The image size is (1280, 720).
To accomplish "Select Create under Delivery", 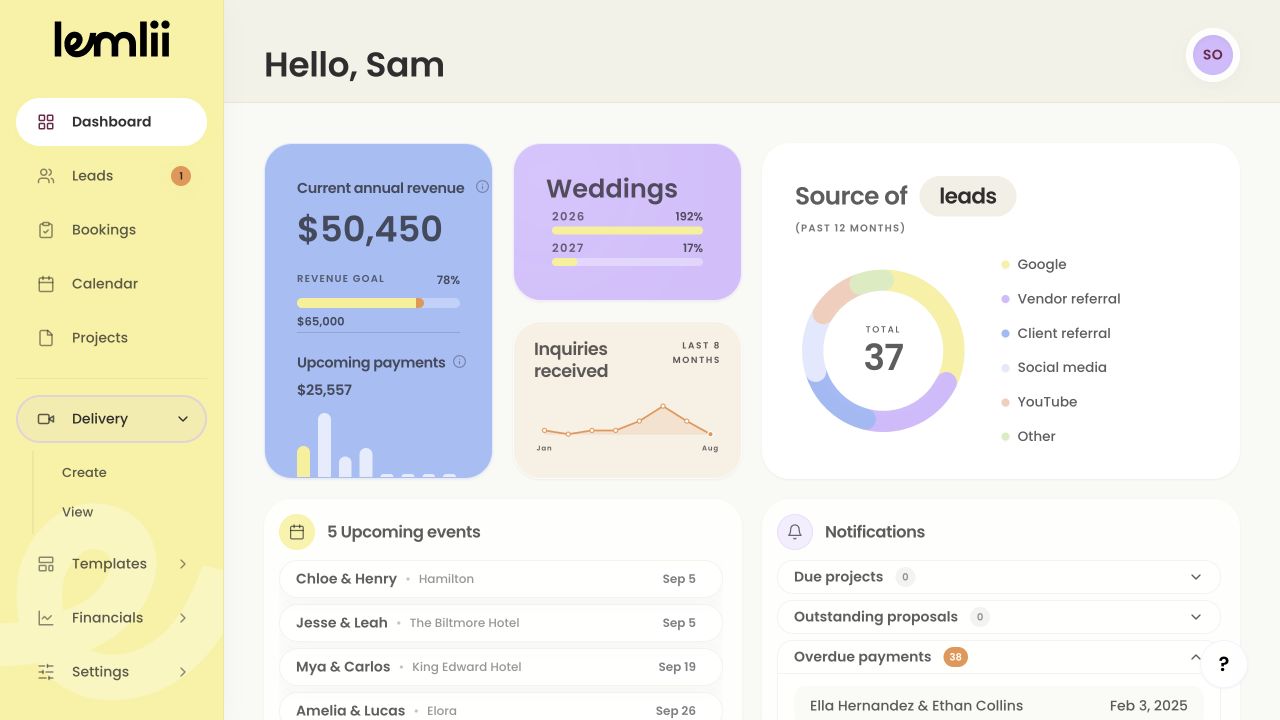I will (x=84, y=473).
